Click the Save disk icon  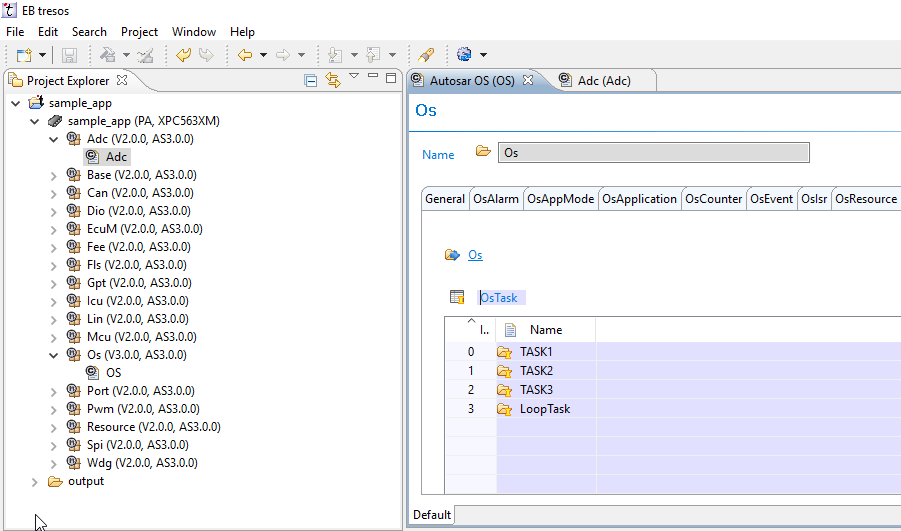click(x=70, y=55)
